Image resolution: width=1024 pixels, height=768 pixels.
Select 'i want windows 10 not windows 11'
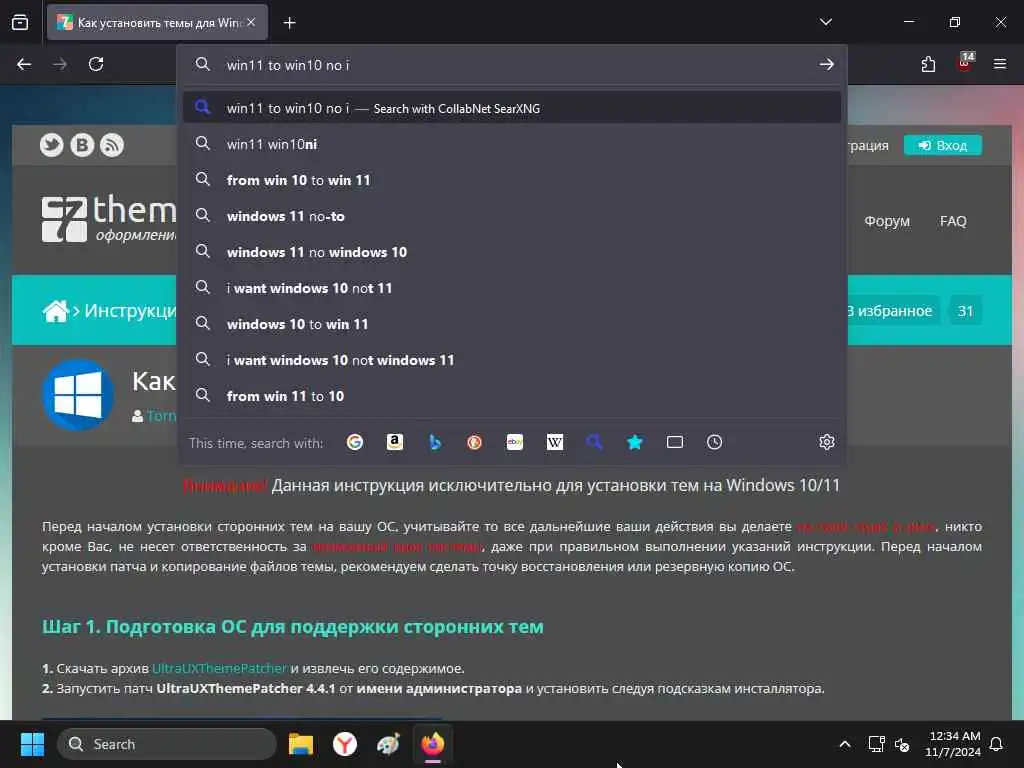512,360
